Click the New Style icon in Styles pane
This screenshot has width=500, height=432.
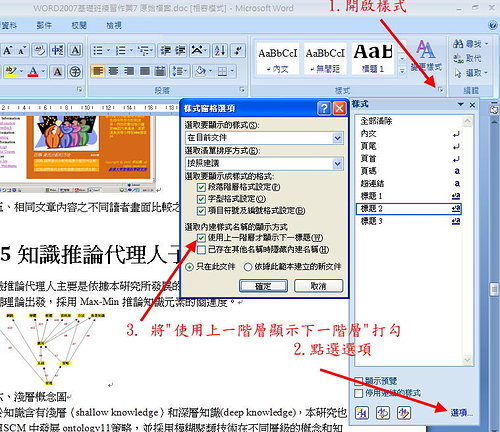(362, 413)
